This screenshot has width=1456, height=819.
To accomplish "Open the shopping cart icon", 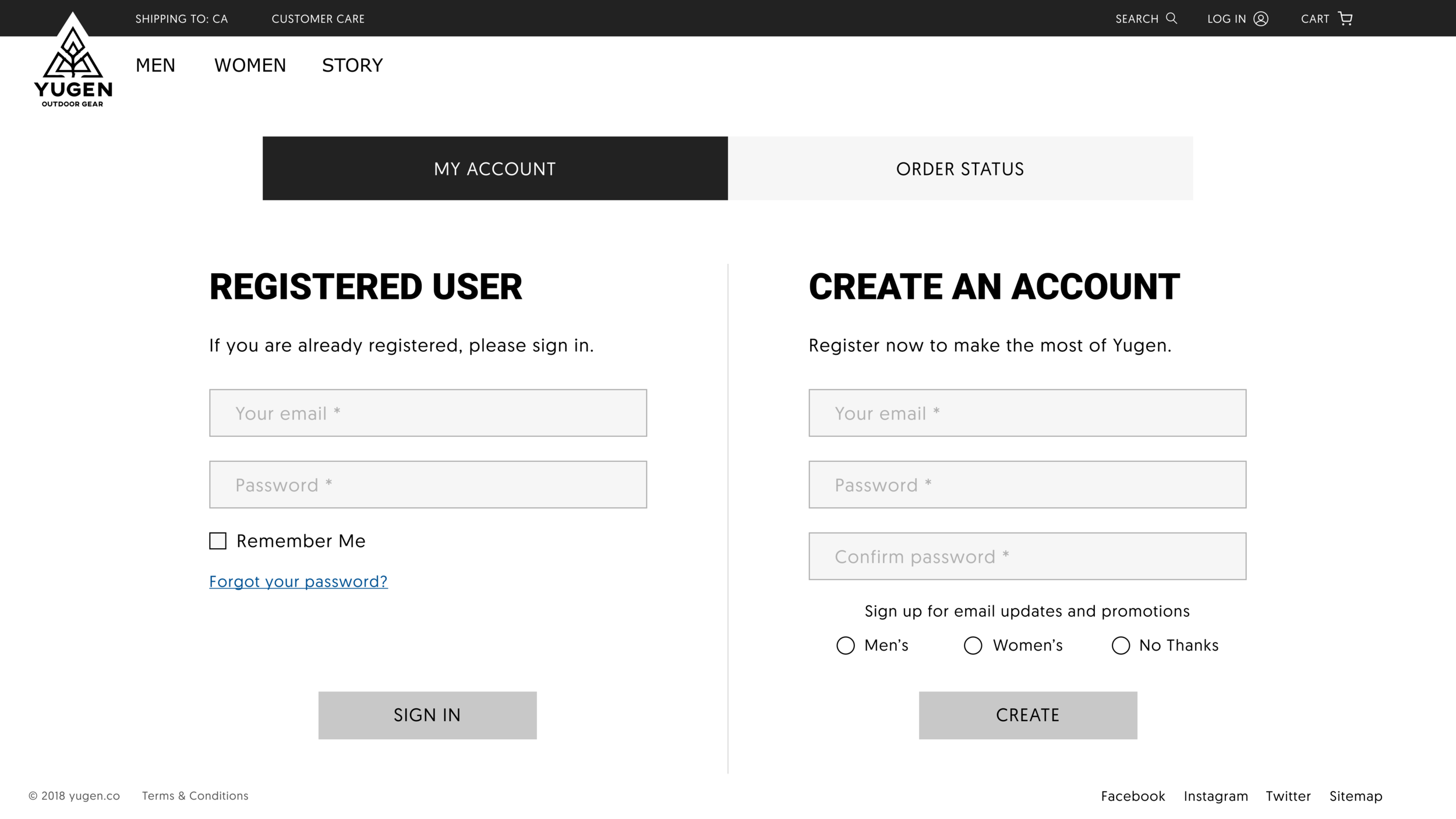I will click(x=1345, y=19).
